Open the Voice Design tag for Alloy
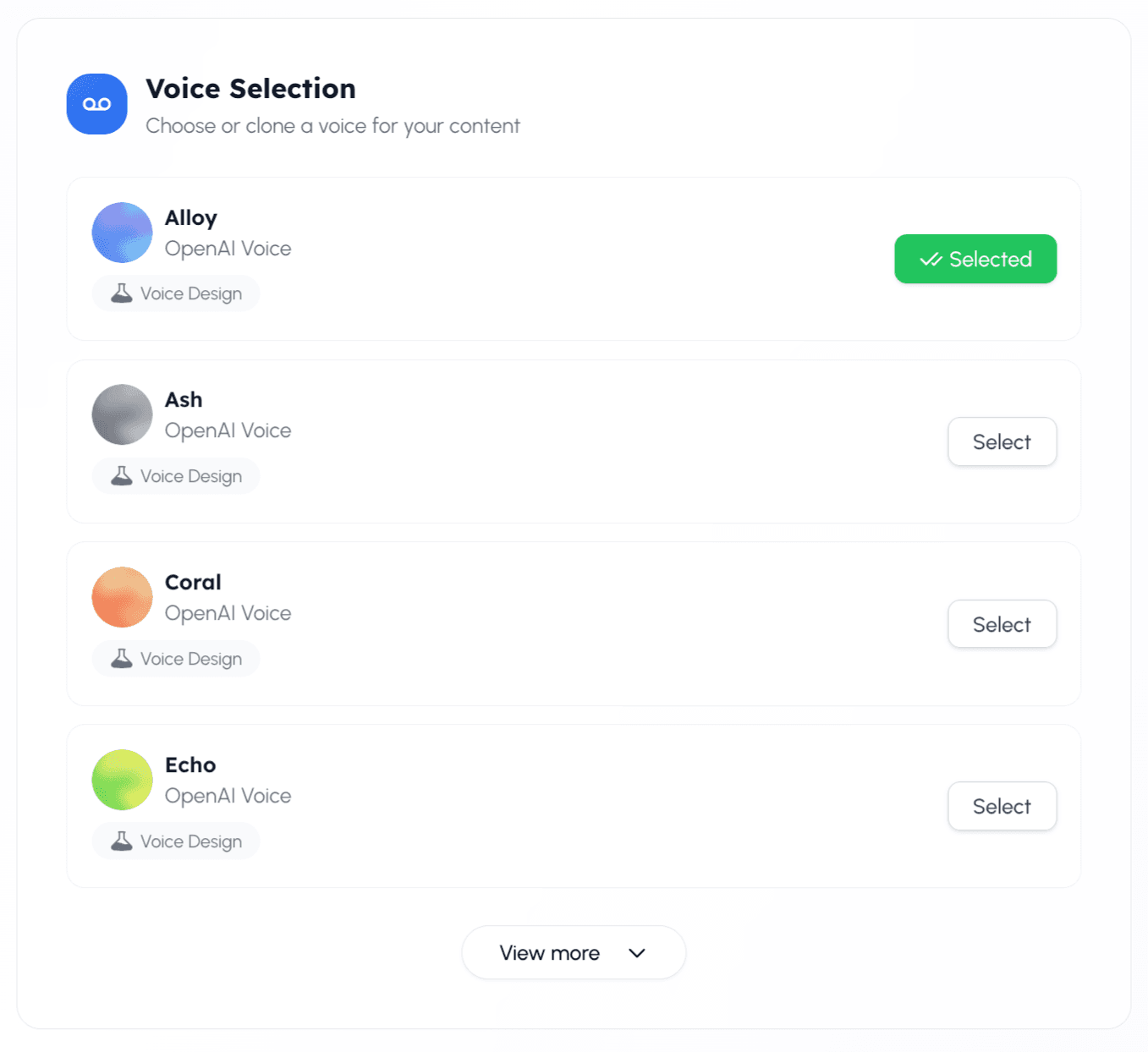Screen dimensions: 1148x1052 [175, 293]
